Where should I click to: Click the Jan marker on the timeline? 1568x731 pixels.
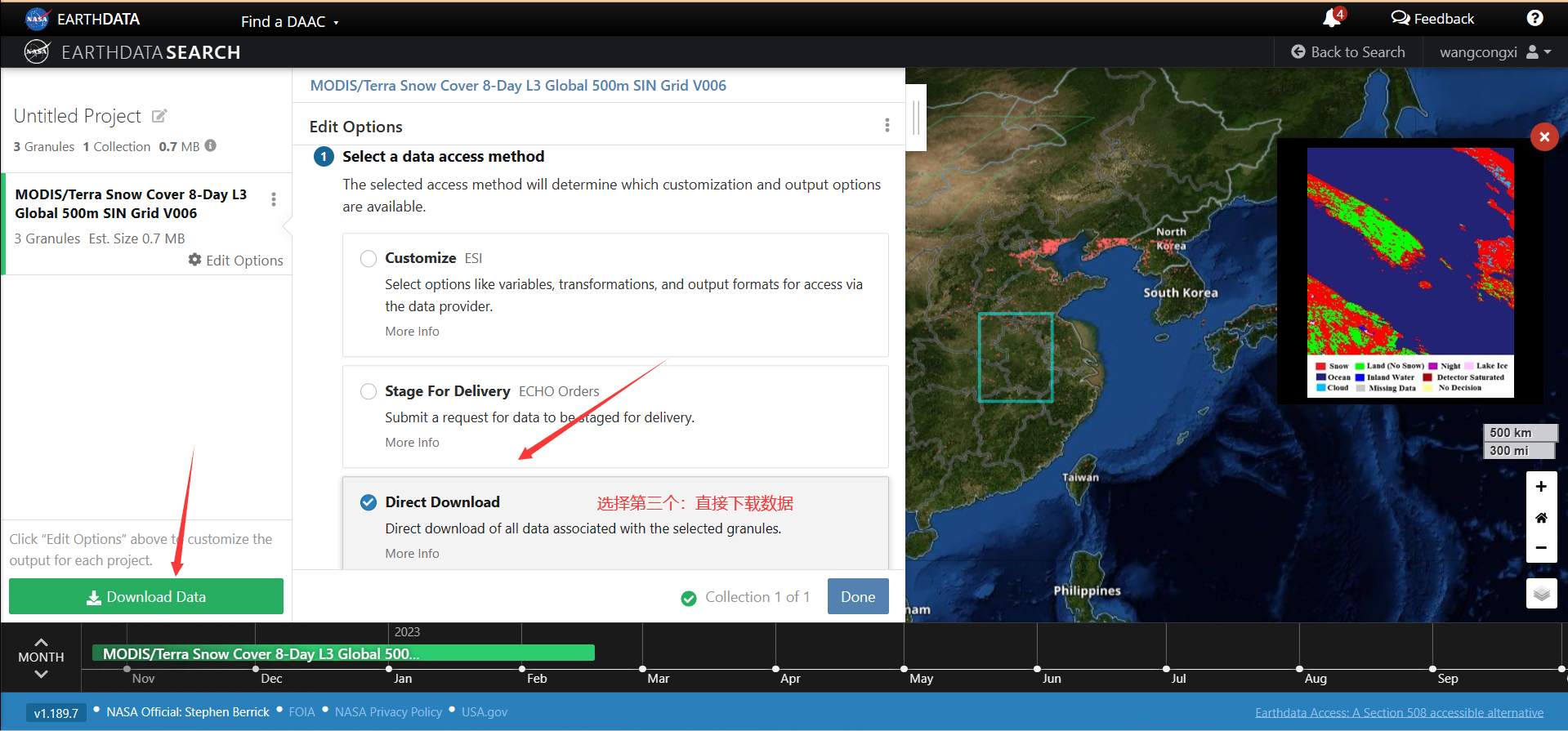(403, 678)
